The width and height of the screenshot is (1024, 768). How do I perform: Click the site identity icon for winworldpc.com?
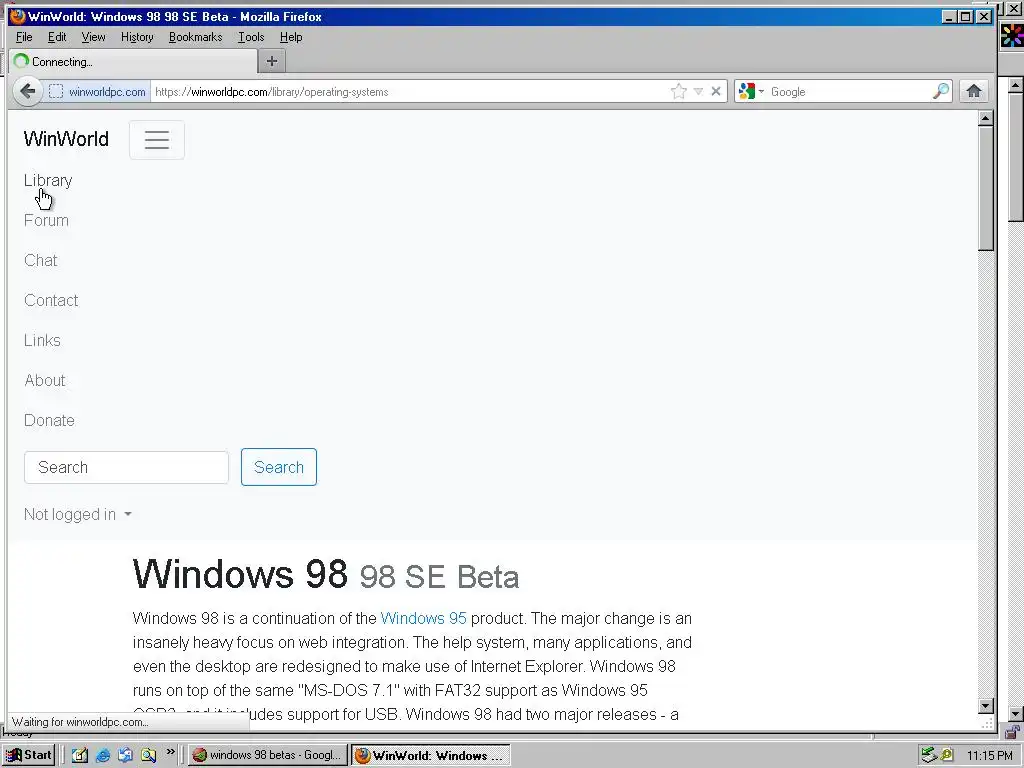coord(56,91)
